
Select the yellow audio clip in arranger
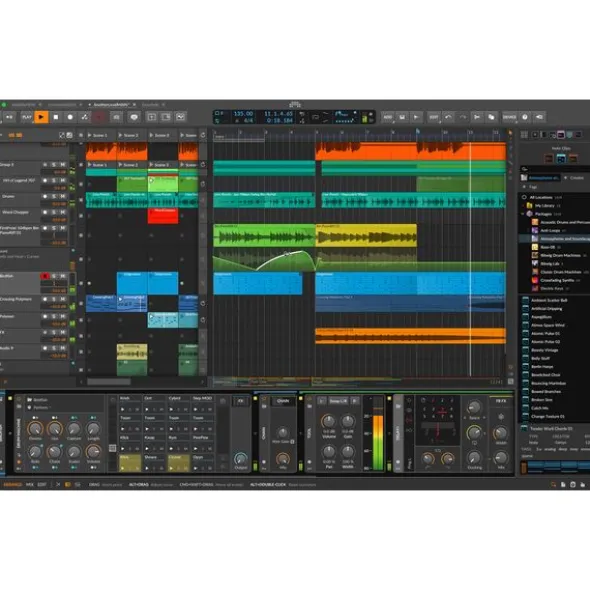pyautogui.click(x=366, y=236)
